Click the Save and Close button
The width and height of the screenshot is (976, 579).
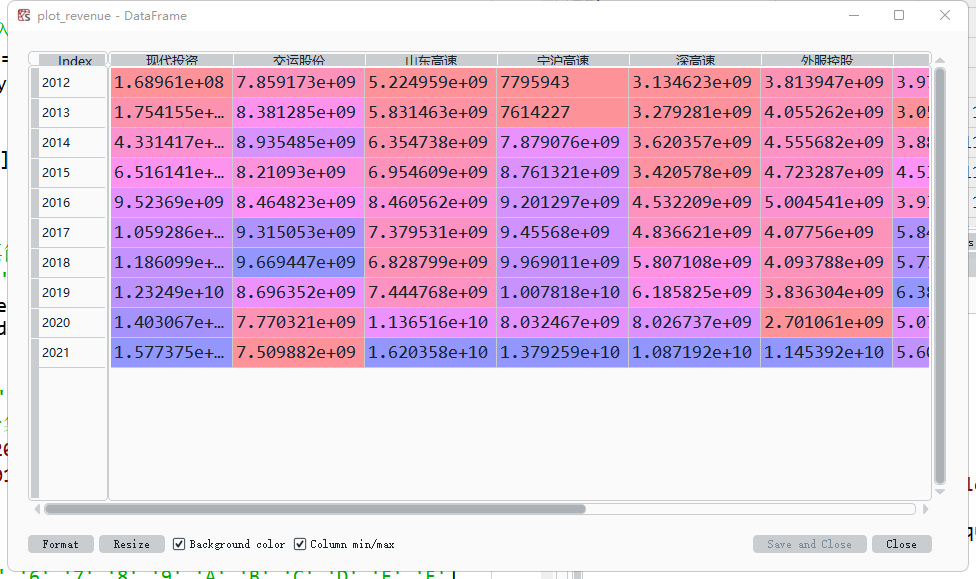(809, 544)
